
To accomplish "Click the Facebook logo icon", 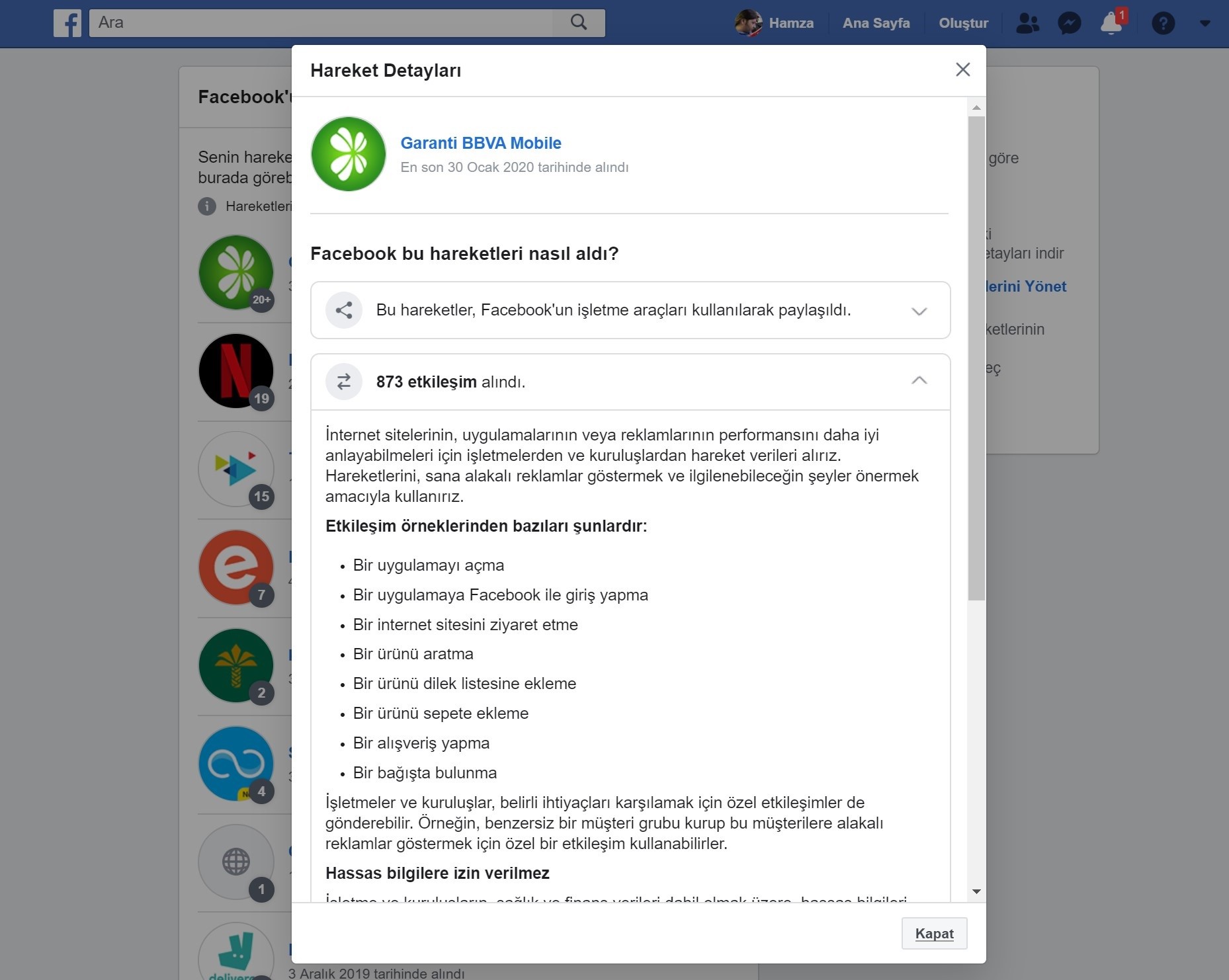I will 67,22.
